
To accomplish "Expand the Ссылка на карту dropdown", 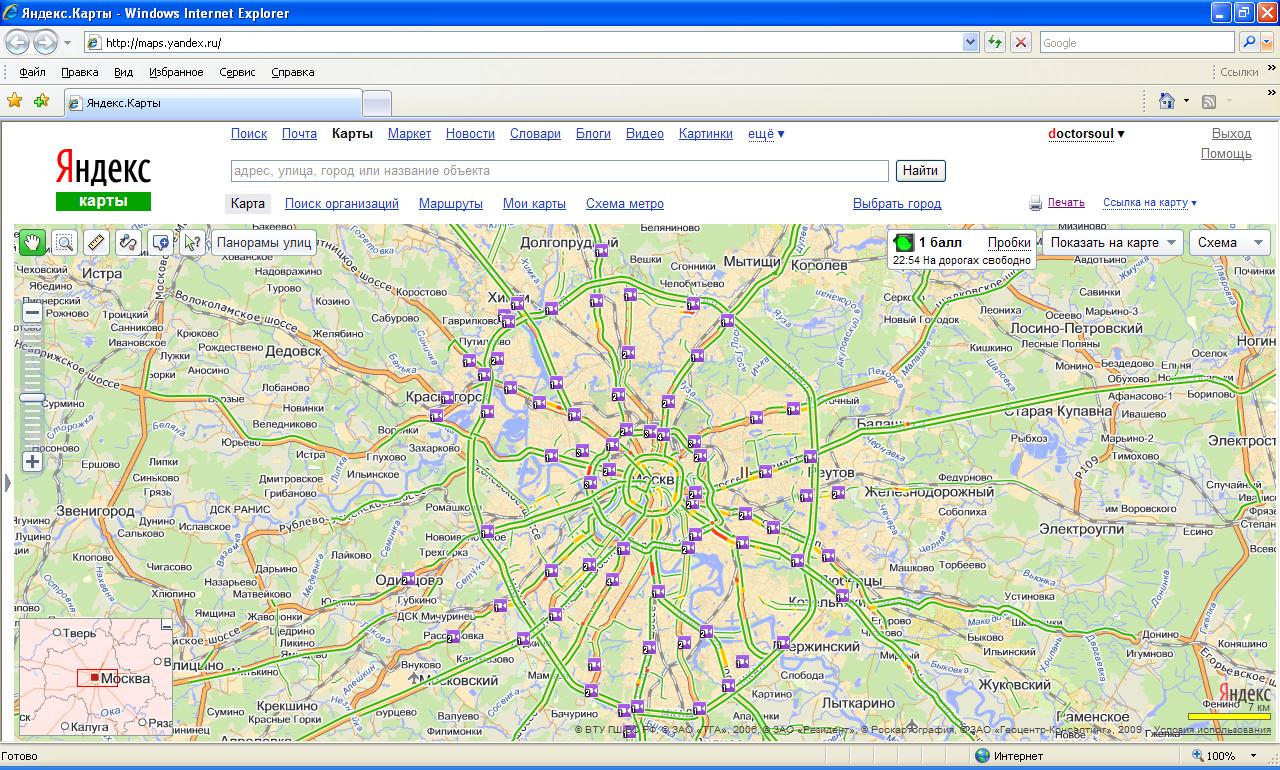I will coord(1149,203).
